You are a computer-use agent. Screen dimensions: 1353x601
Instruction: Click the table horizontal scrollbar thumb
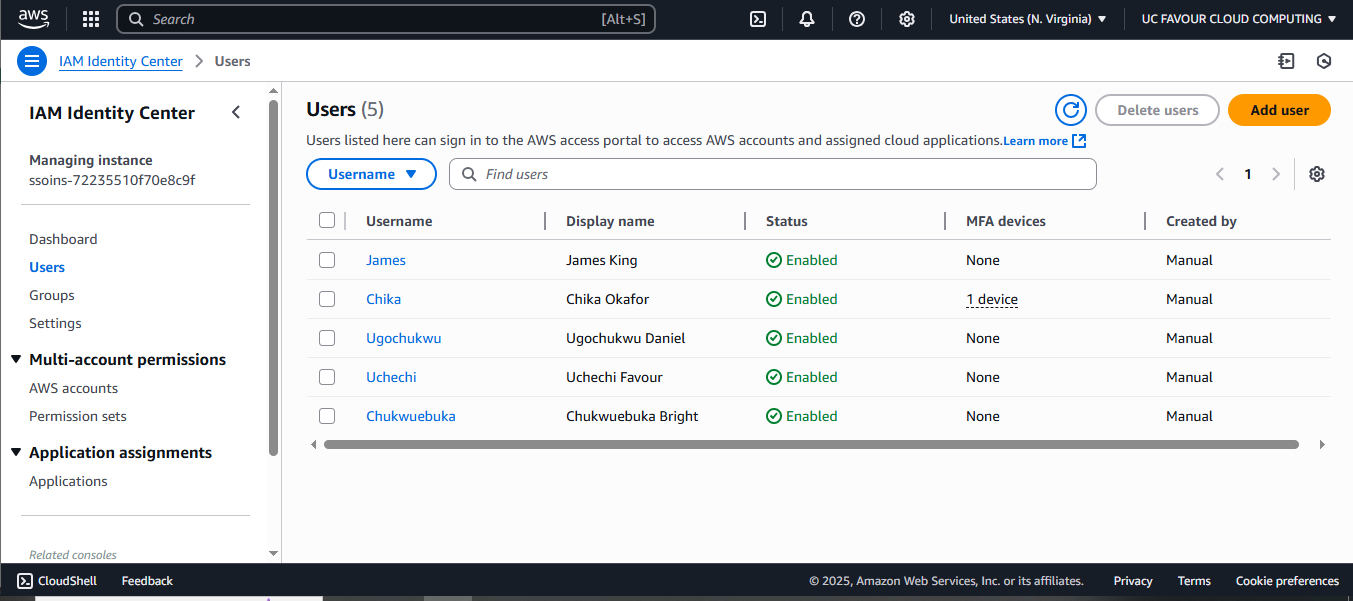click(x=811, y=444)
